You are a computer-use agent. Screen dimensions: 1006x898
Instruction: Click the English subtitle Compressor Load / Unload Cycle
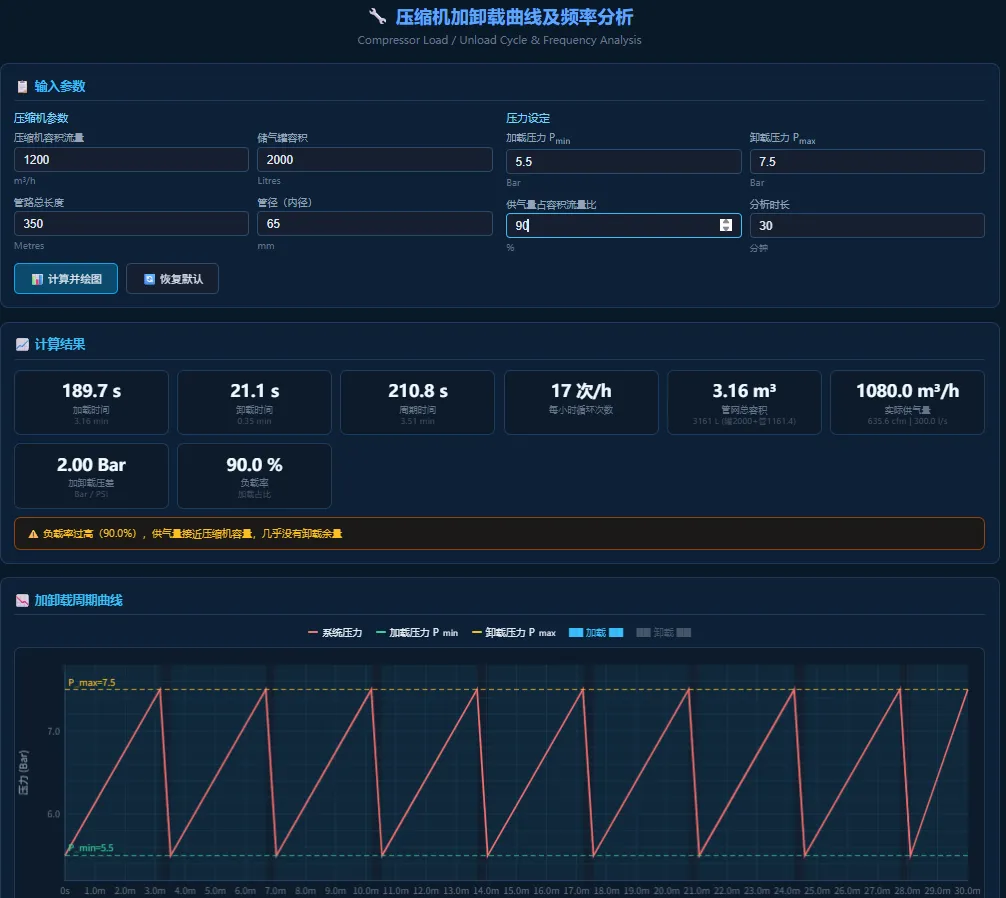[499, 40]
